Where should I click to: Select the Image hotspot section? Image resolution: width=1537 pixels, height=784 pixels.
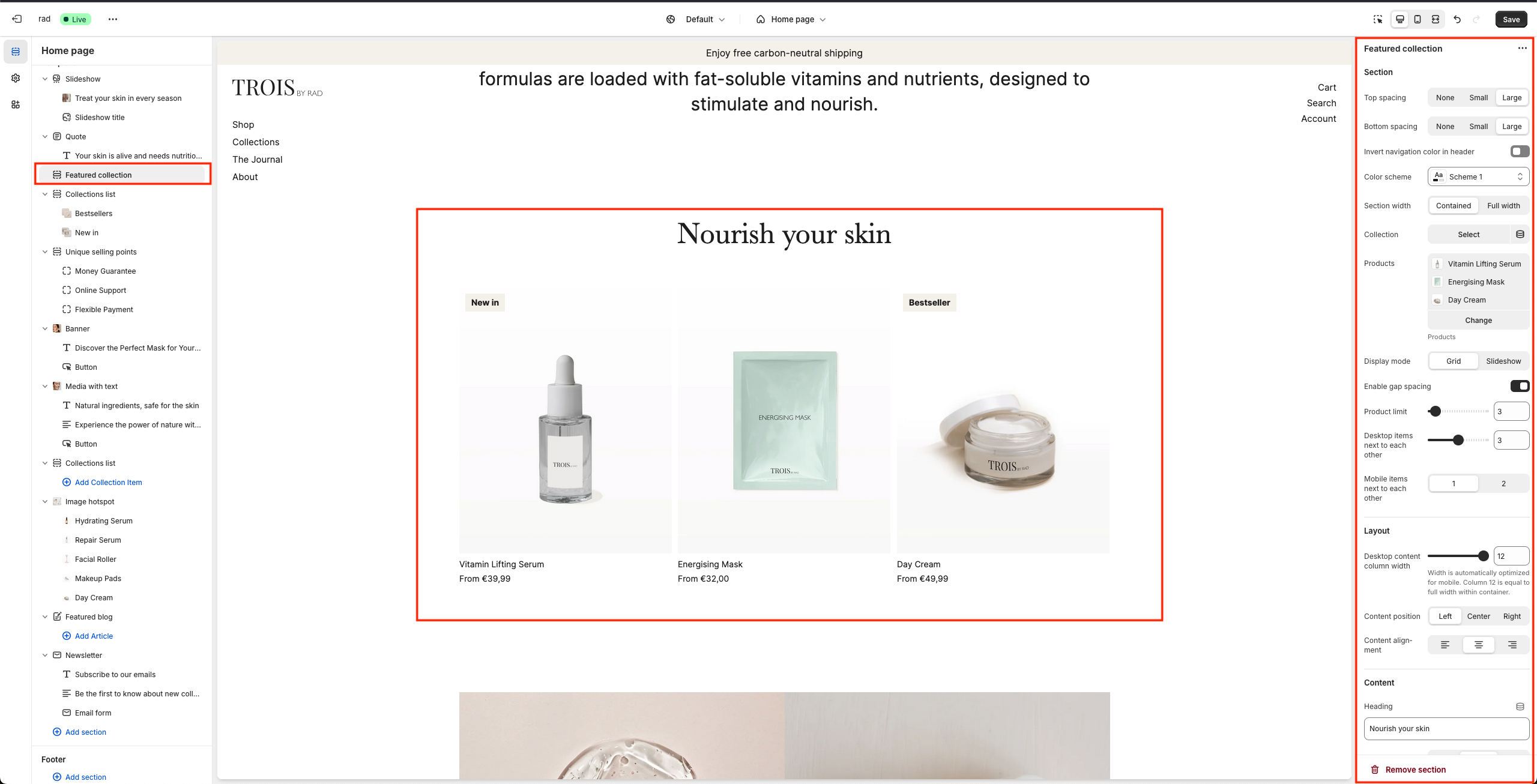click(90, 502)
